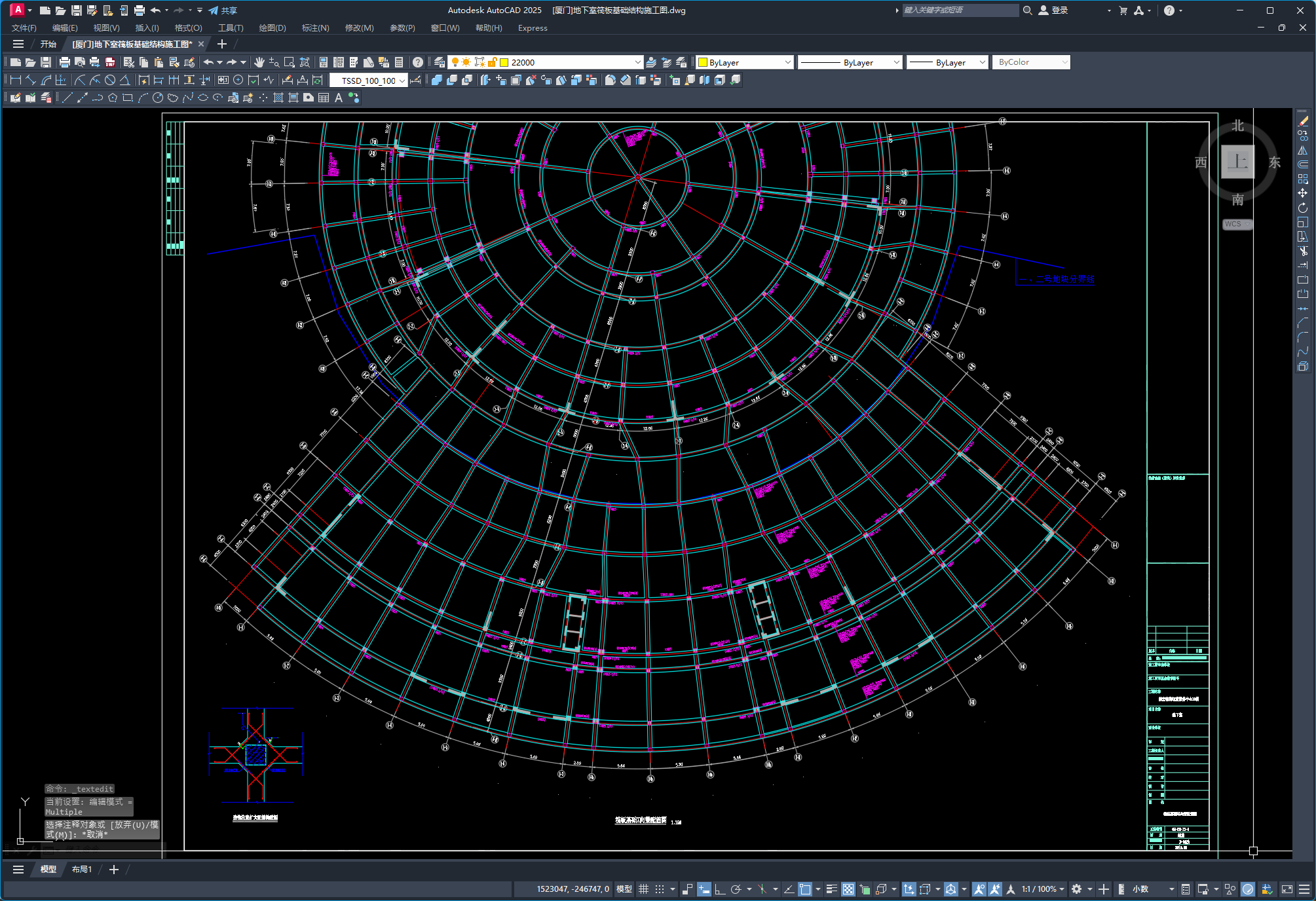The width and height of the screenshot is (1316, 901).
Task: Toggle ortho mode in status bar
Action: click(x=720, y=889)
